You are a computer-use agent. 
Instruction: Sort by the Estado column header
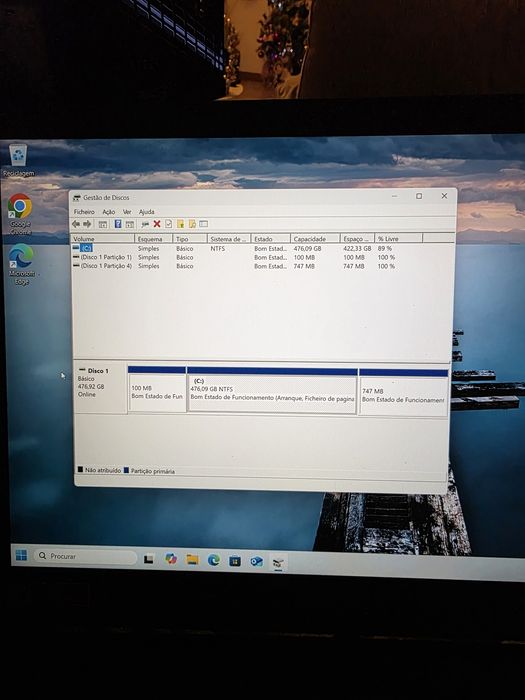[271, 239]
